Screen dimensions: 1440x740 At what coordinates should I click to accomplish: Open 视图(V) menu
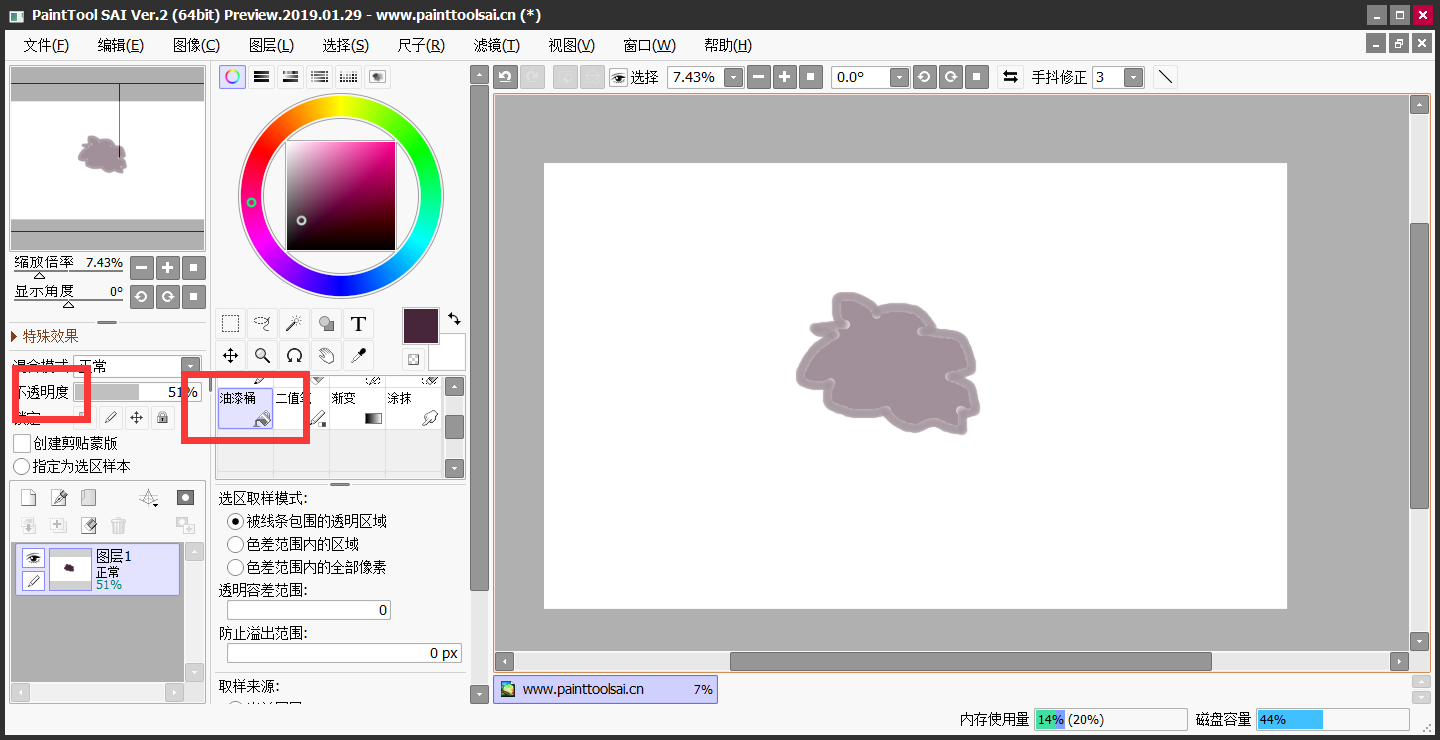pos(572,45)
